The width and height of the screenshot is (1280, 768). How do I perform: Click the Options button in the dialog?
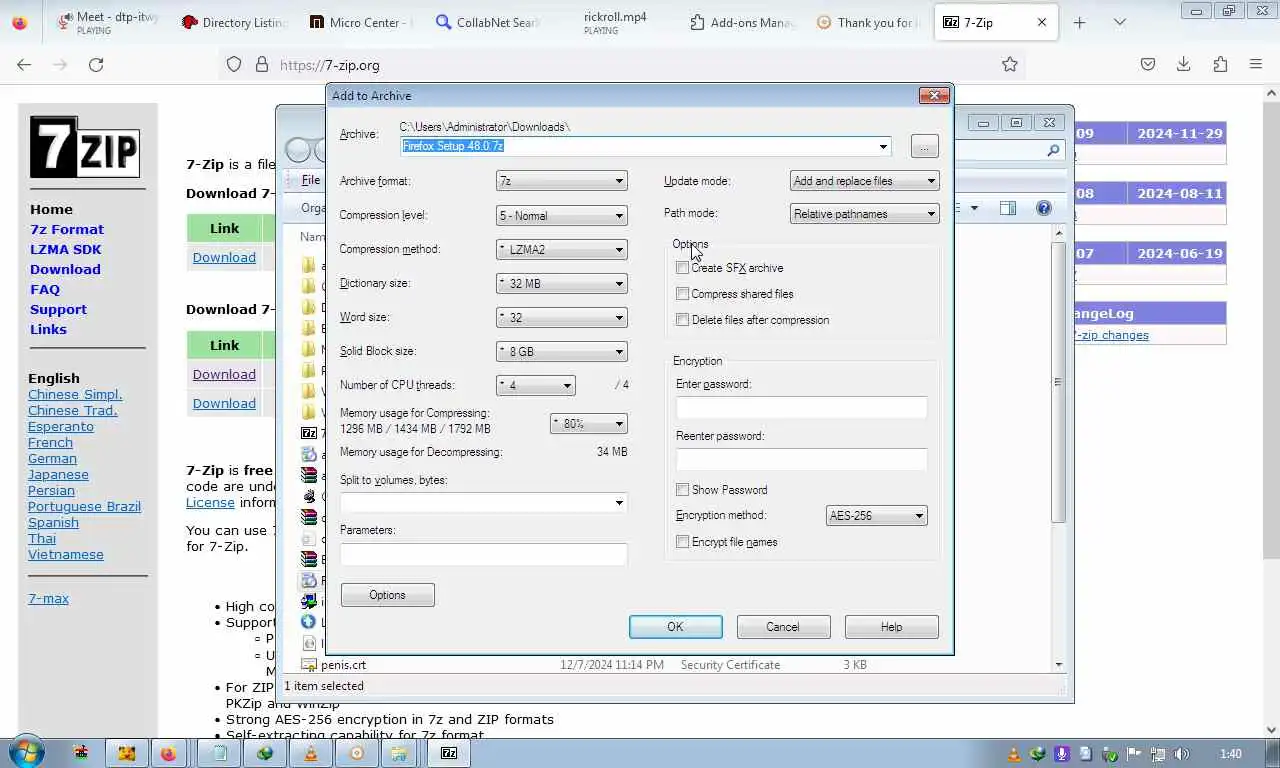tap(387, 595)
